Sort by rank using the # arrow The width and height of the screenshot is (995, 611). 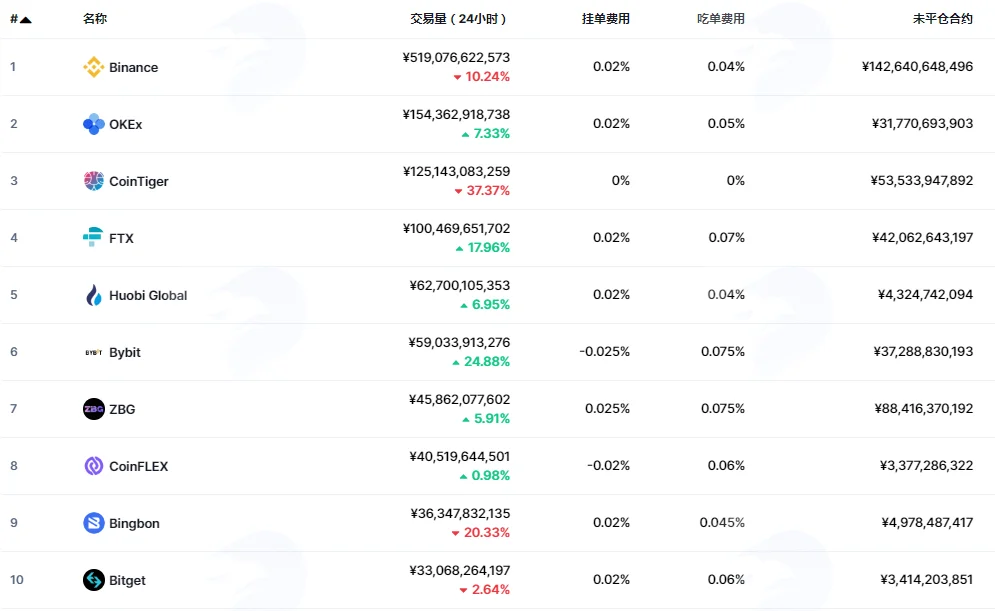[x=20, y=19]
